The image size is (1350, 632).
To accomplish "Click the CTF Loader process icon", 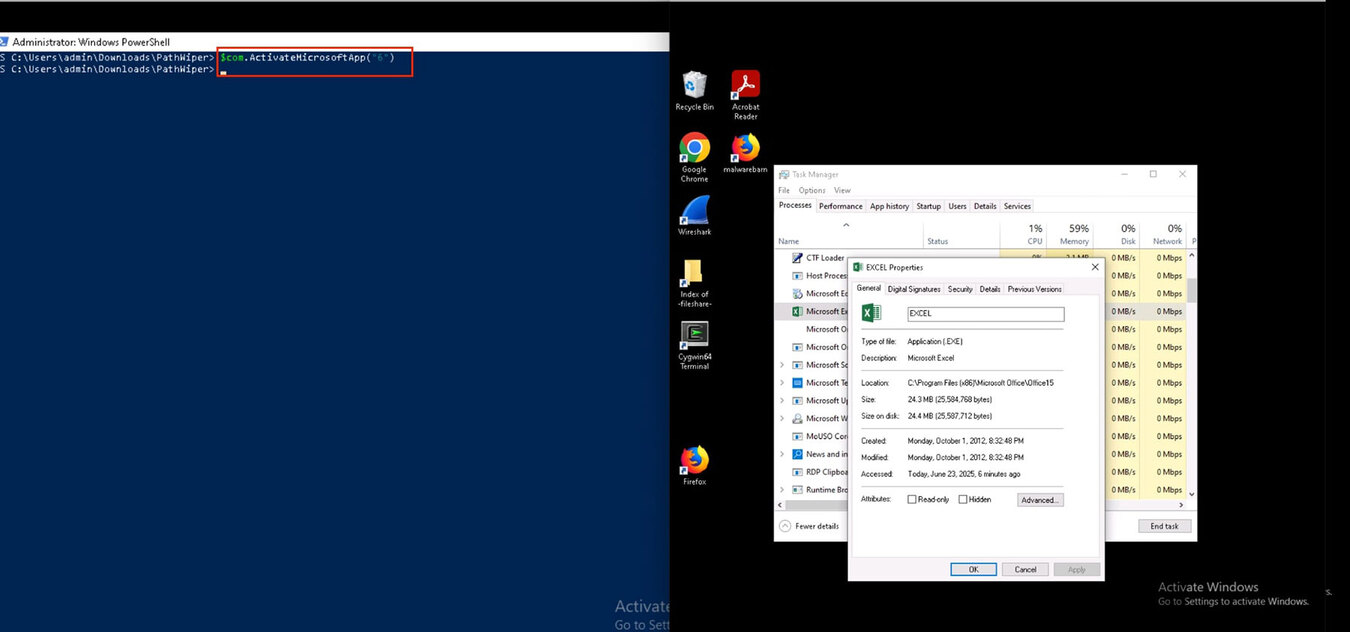I will tap(797, 258).
